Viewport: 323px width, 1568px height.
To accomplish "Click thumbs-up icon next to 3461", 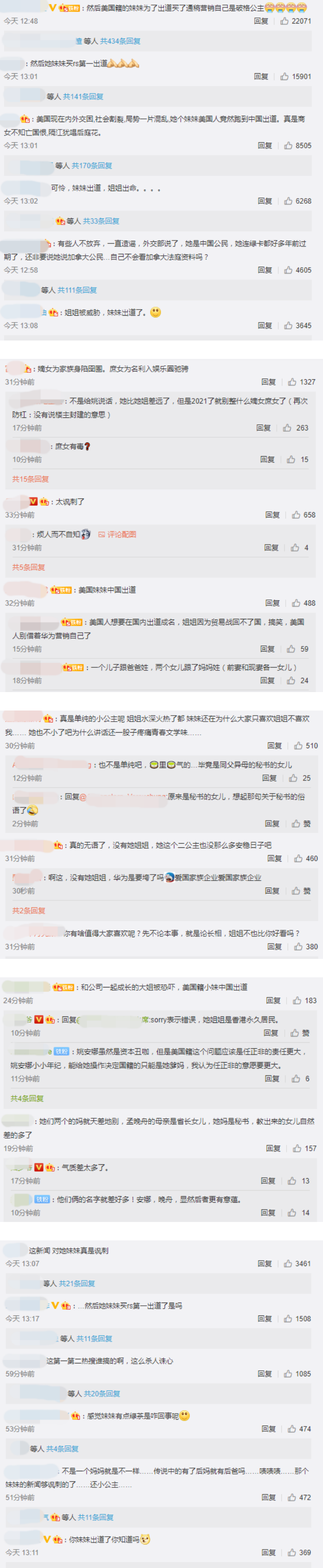I will coord(287,1263).
